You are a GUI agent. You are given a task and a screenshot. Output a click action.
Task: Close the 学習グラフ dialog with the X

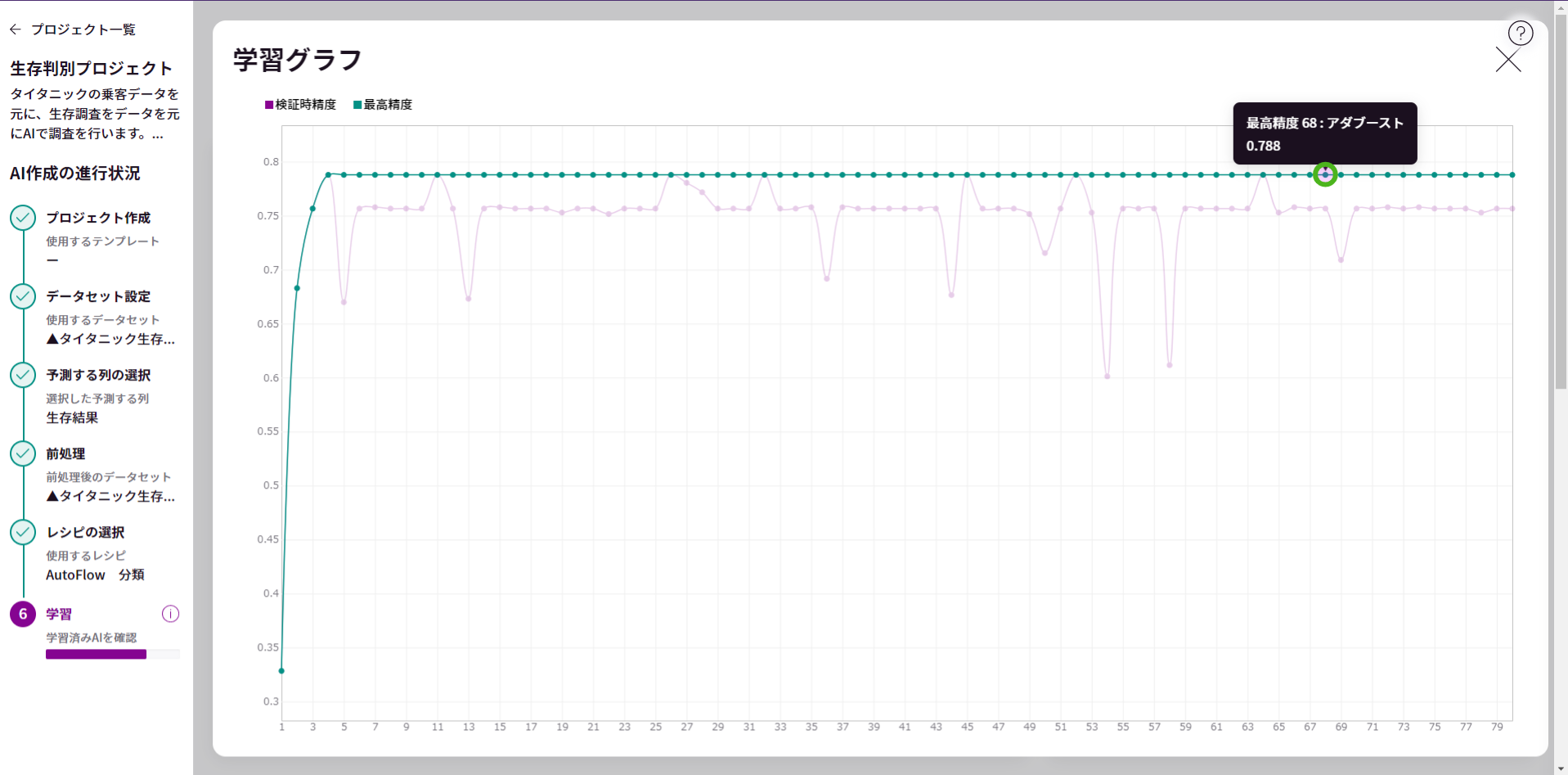pos(1507,60)
